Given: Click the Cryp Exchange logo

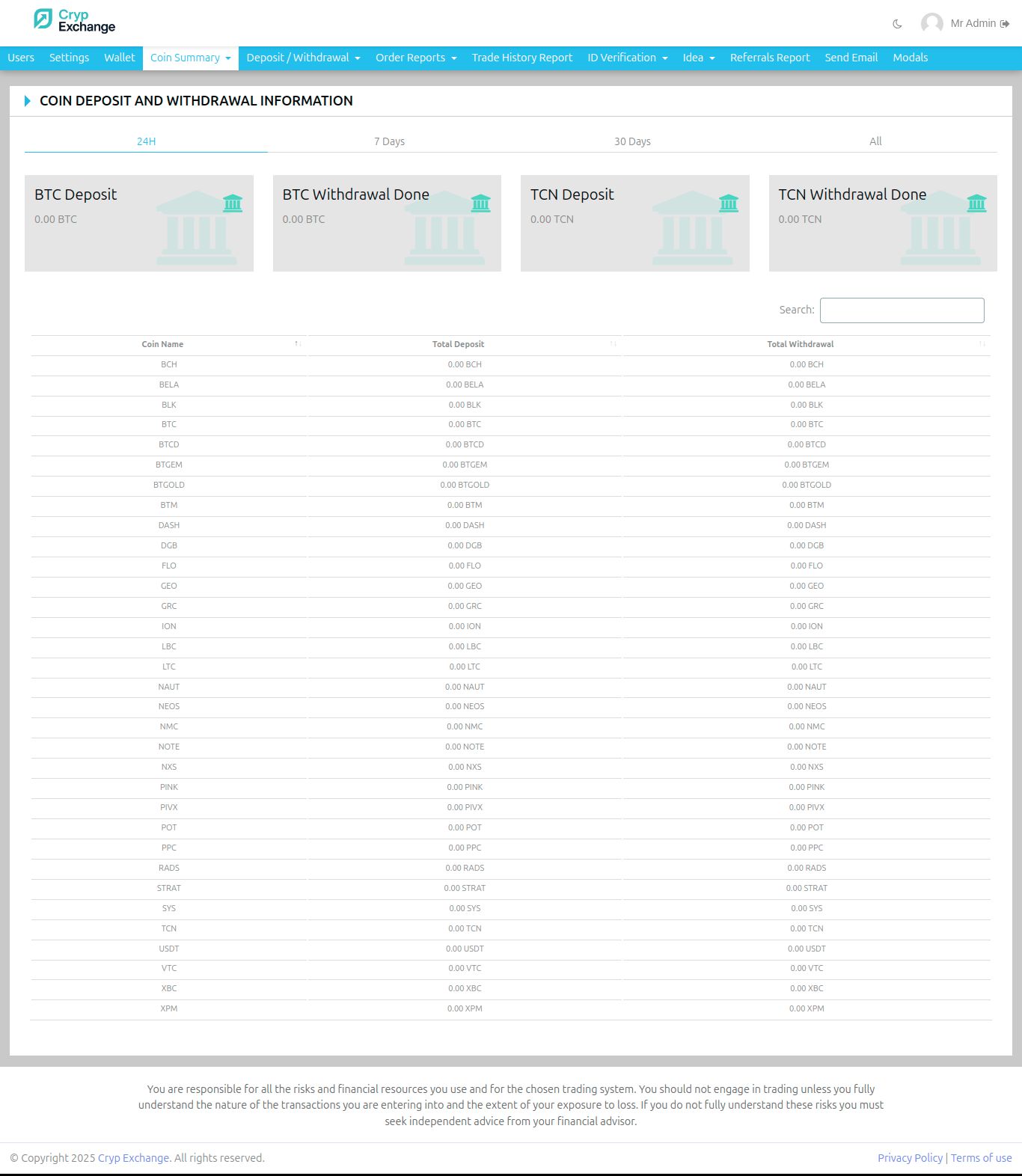Looking at the screenshot, I should coord(75,20).
